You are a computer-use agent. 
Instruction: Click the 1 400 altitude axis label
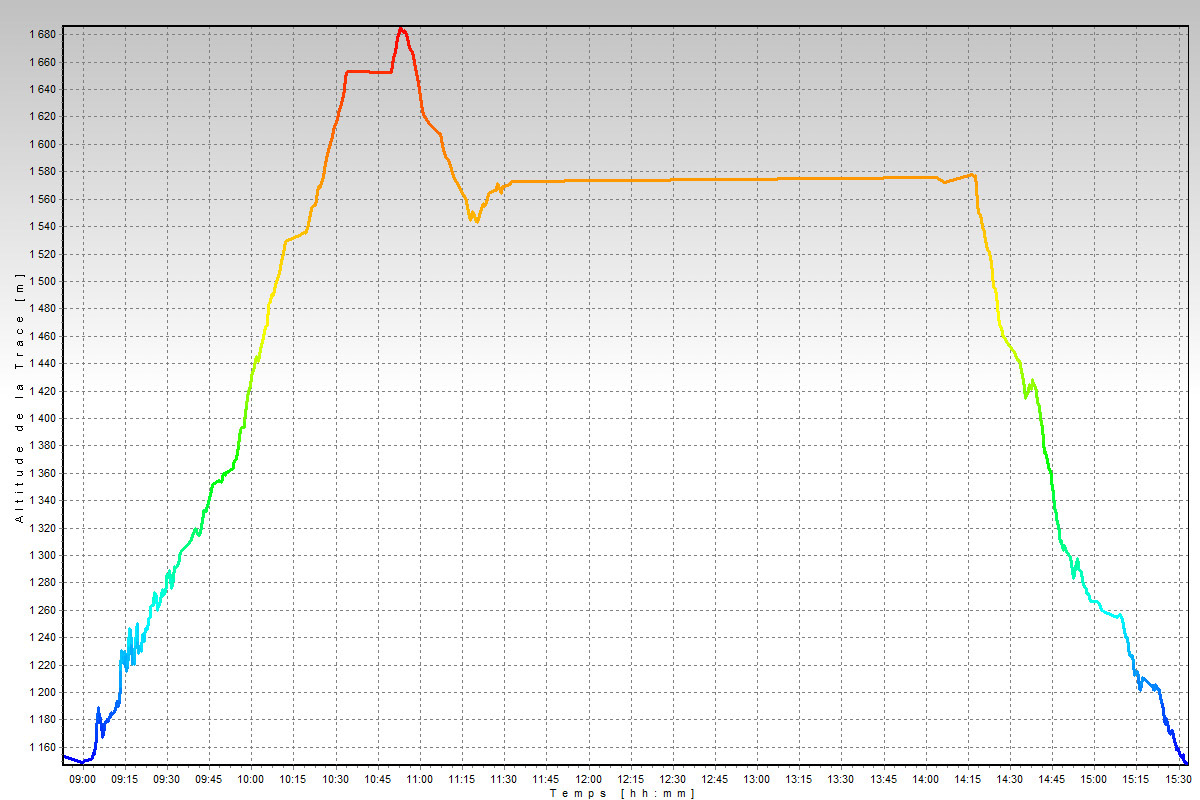pos(41,419)
